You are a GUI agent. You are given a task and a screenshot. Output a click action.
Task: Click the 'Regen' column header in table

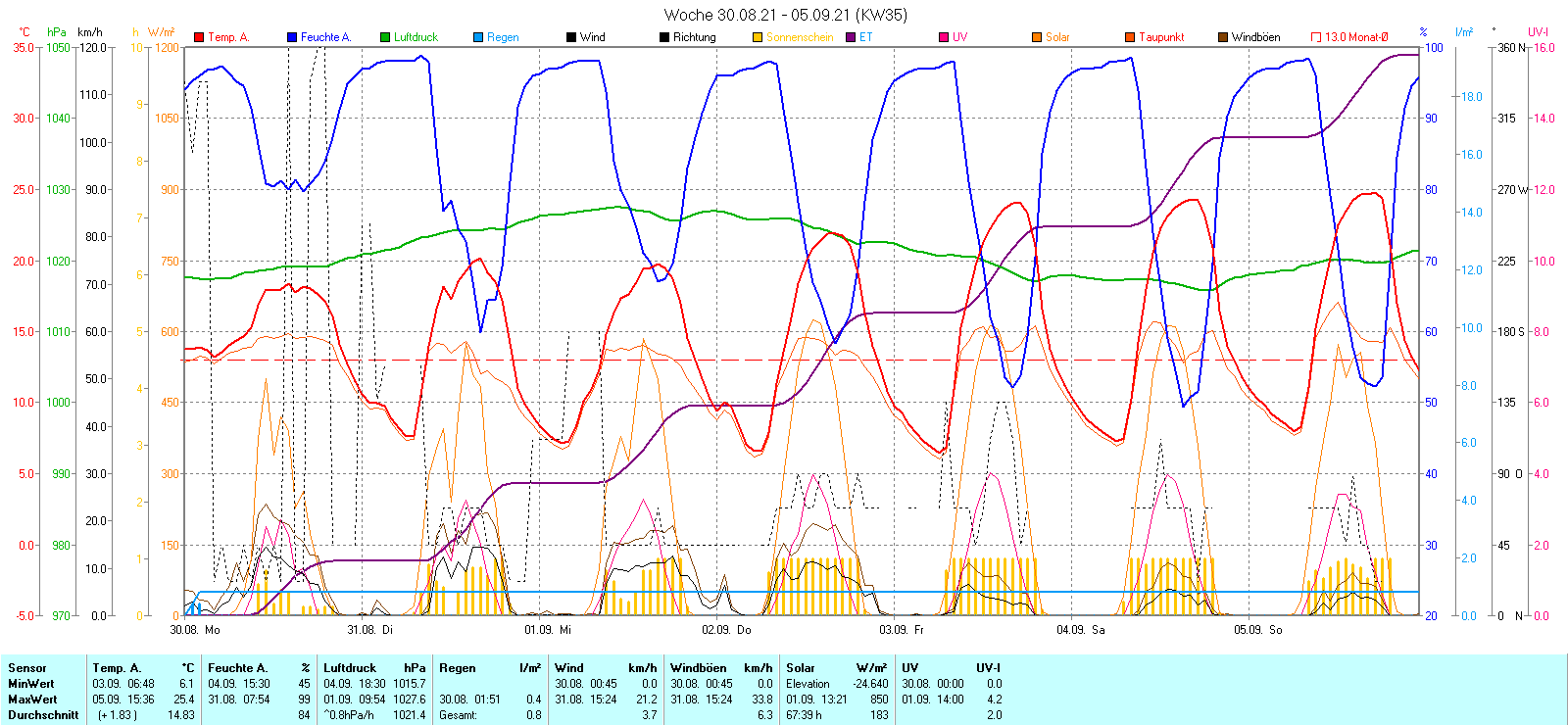458,668
